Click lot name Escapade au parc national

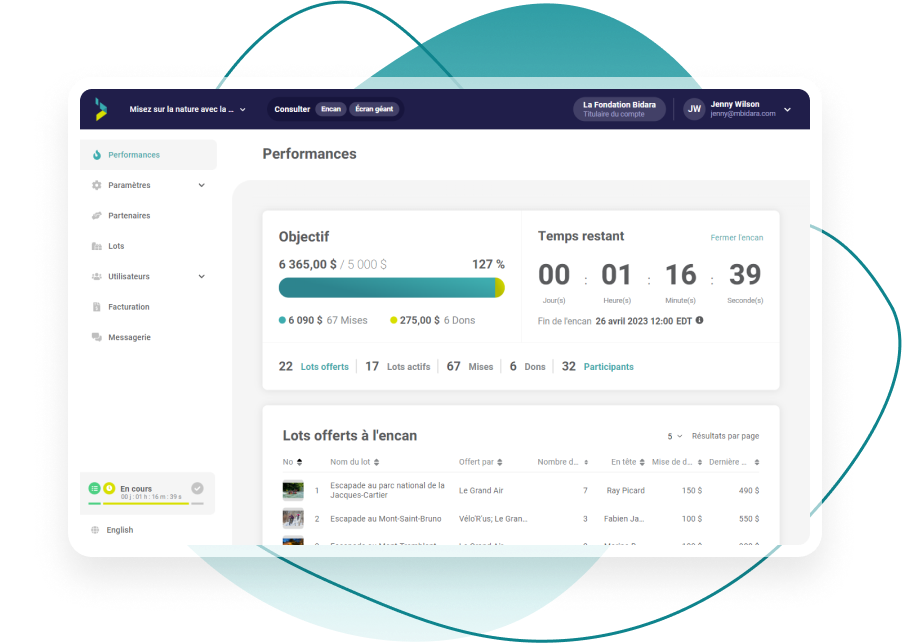click(387, 490)
